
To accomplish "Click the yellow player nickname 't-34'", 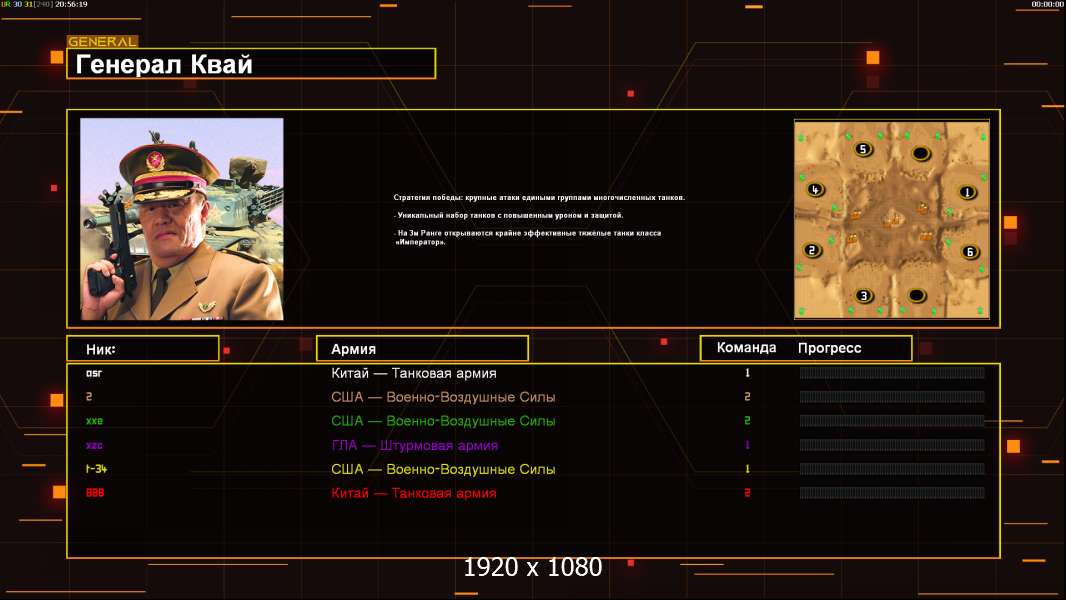I will click(97, 469).
